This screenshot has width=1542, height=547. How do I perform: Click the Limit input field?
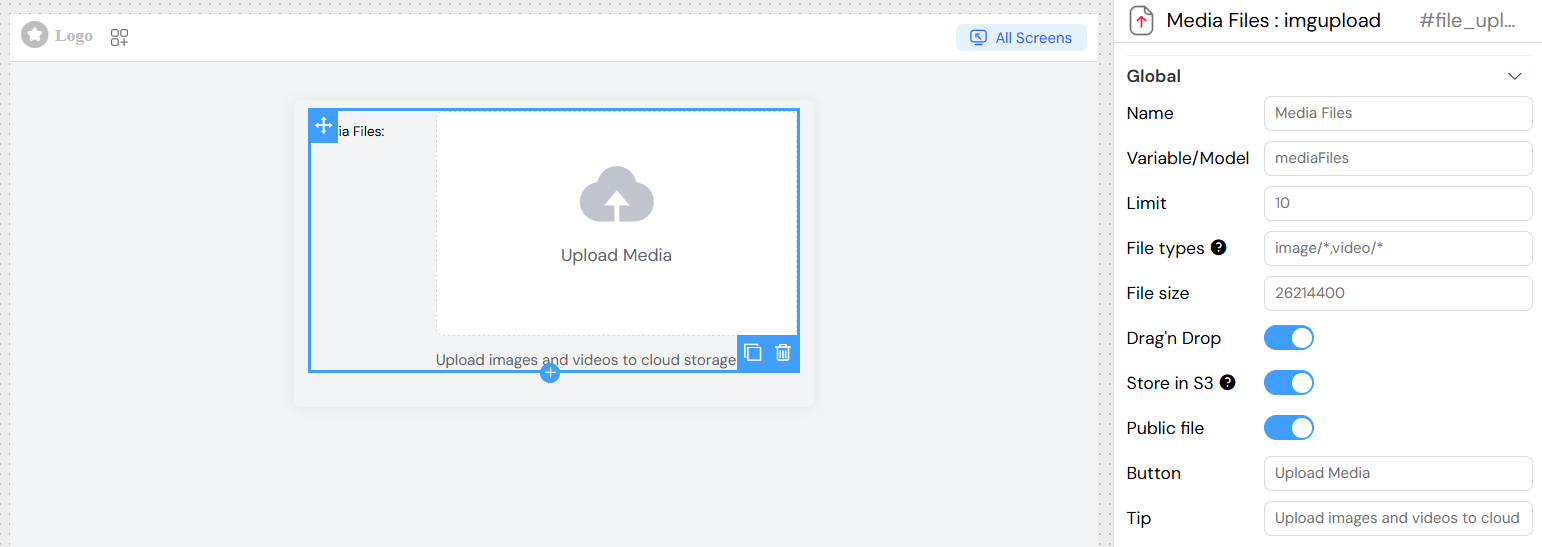tap(1398, 203)
